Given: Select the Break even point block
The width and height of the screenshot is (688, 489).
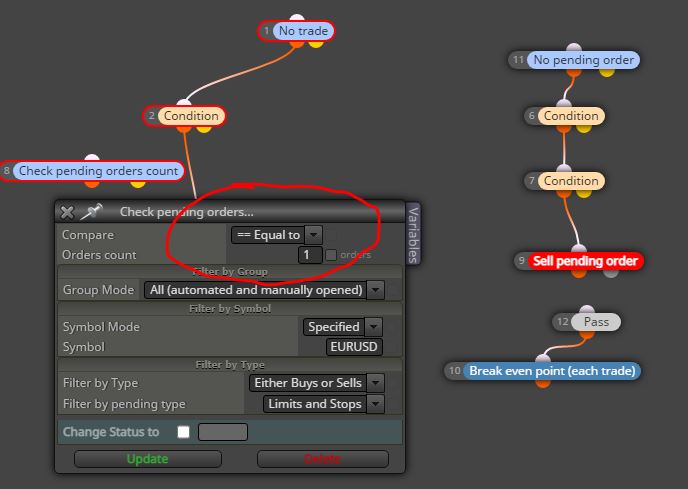Looking at the screenshot, I should pos(552,371).
